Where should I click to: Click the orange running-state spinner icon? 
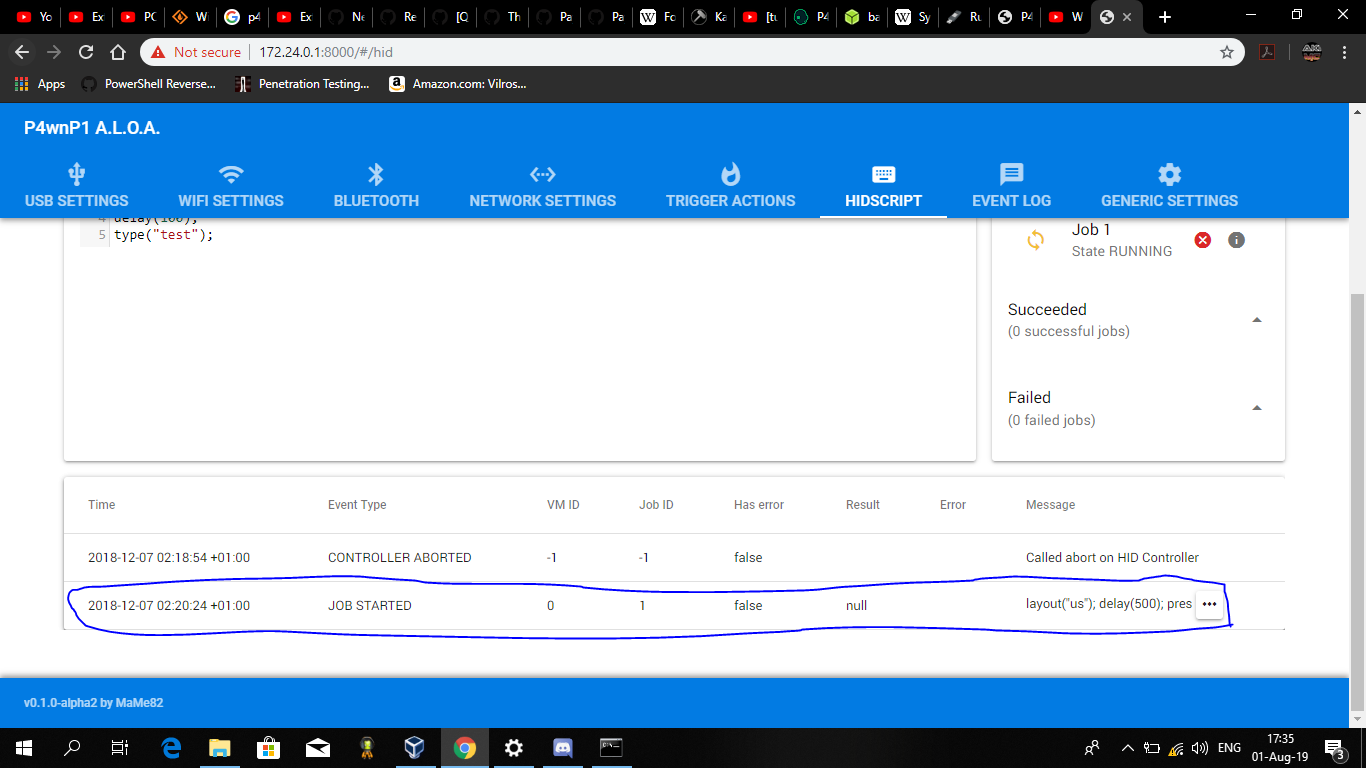(x=1036, y=240)
